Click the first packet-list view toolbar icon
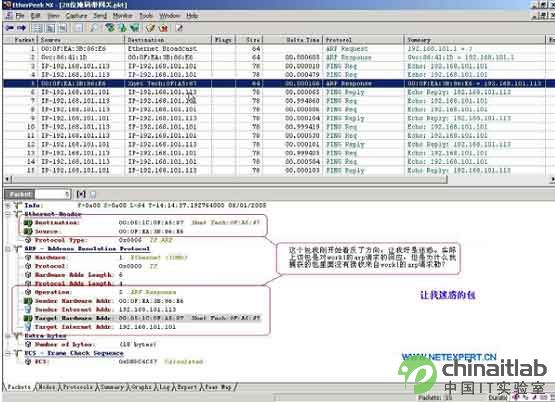The image size is (555, 402). [x=38, y=28]
